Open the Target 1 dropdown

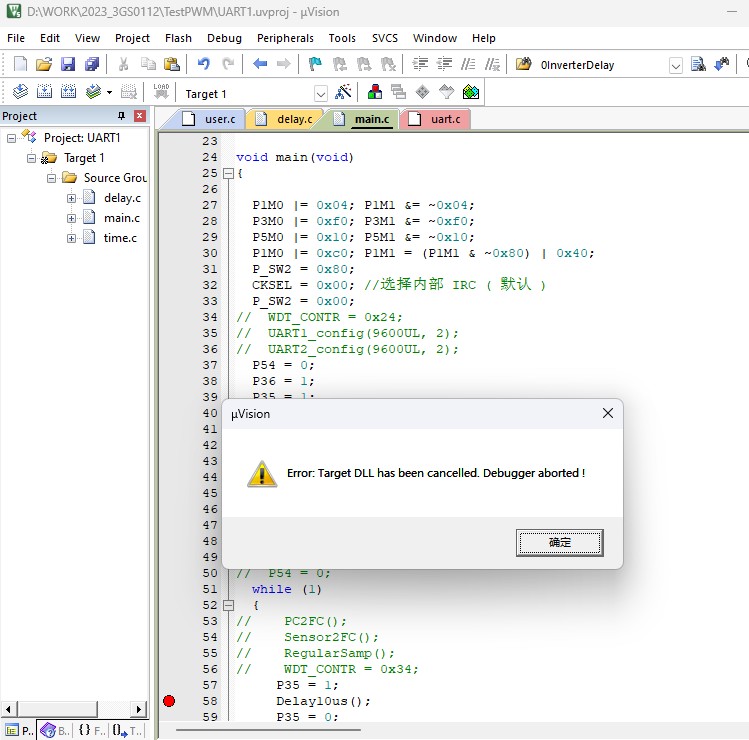pyautogui.click(x=321, y=94)
